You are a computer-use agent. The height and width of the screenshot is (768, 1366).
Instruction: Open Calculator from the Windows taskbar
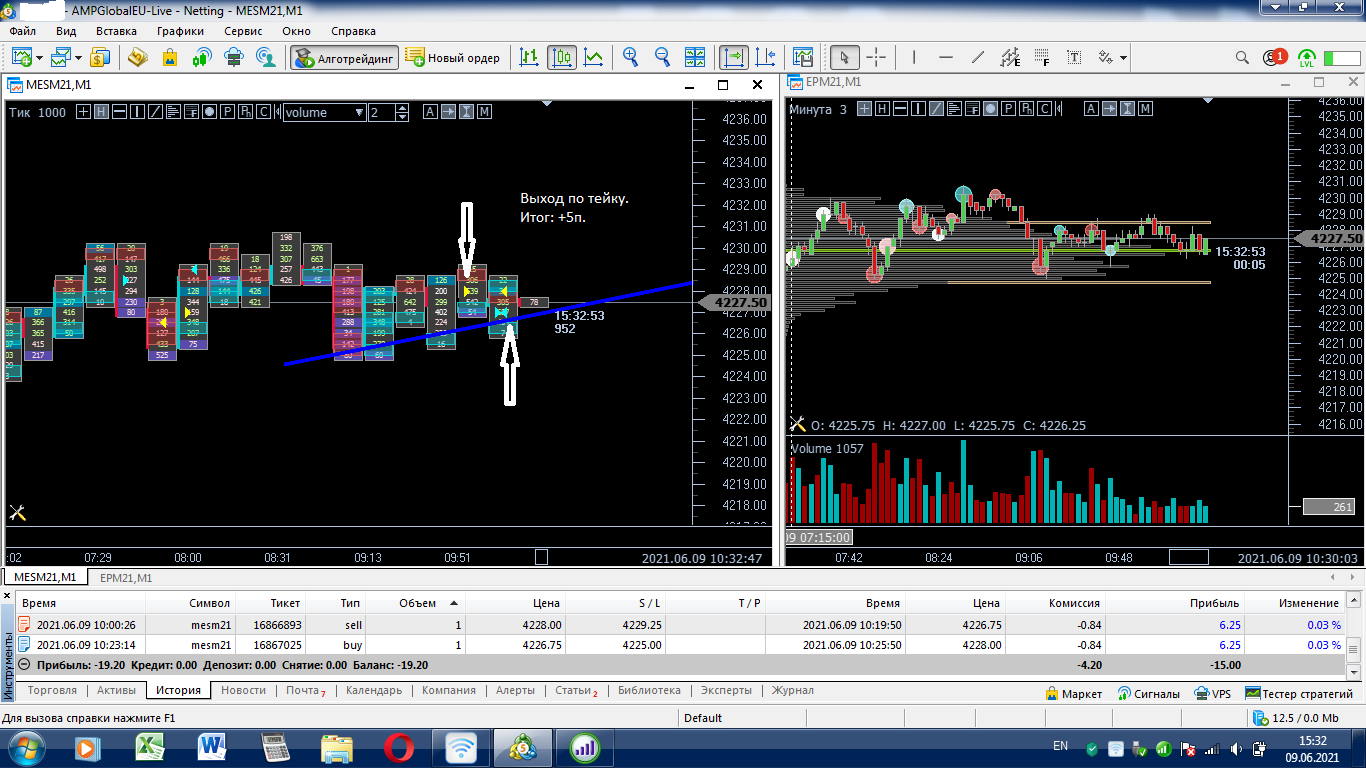tap(273, 747)
